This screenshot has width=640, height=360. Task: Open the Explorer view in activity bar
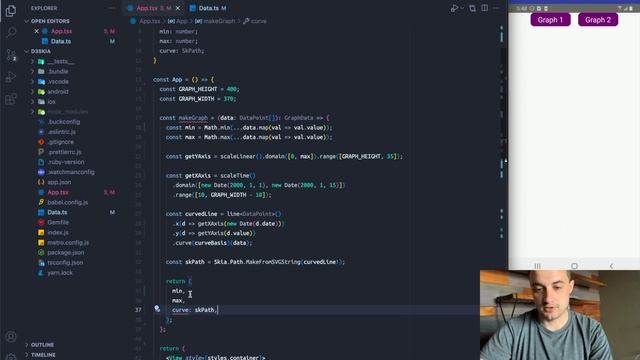(x=11, y=11)
